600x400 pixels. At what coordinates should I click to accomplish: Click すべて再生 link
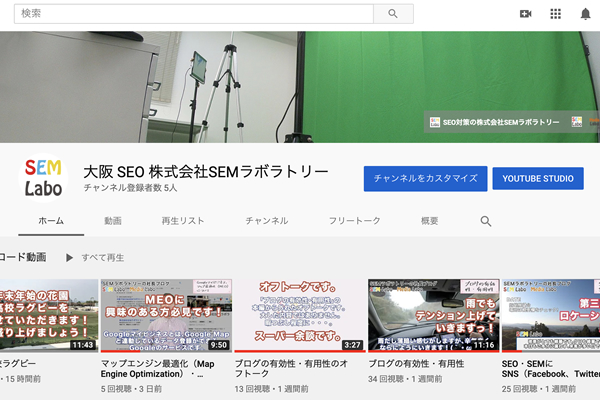coord(103,258)
